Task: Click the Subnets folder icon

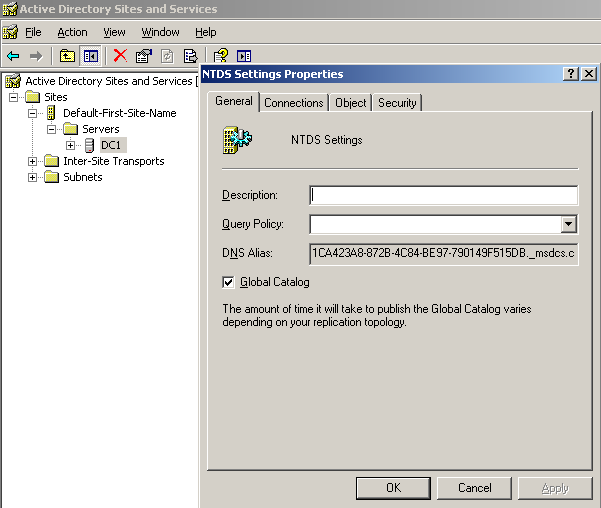Action: click(x=51, y=177)
